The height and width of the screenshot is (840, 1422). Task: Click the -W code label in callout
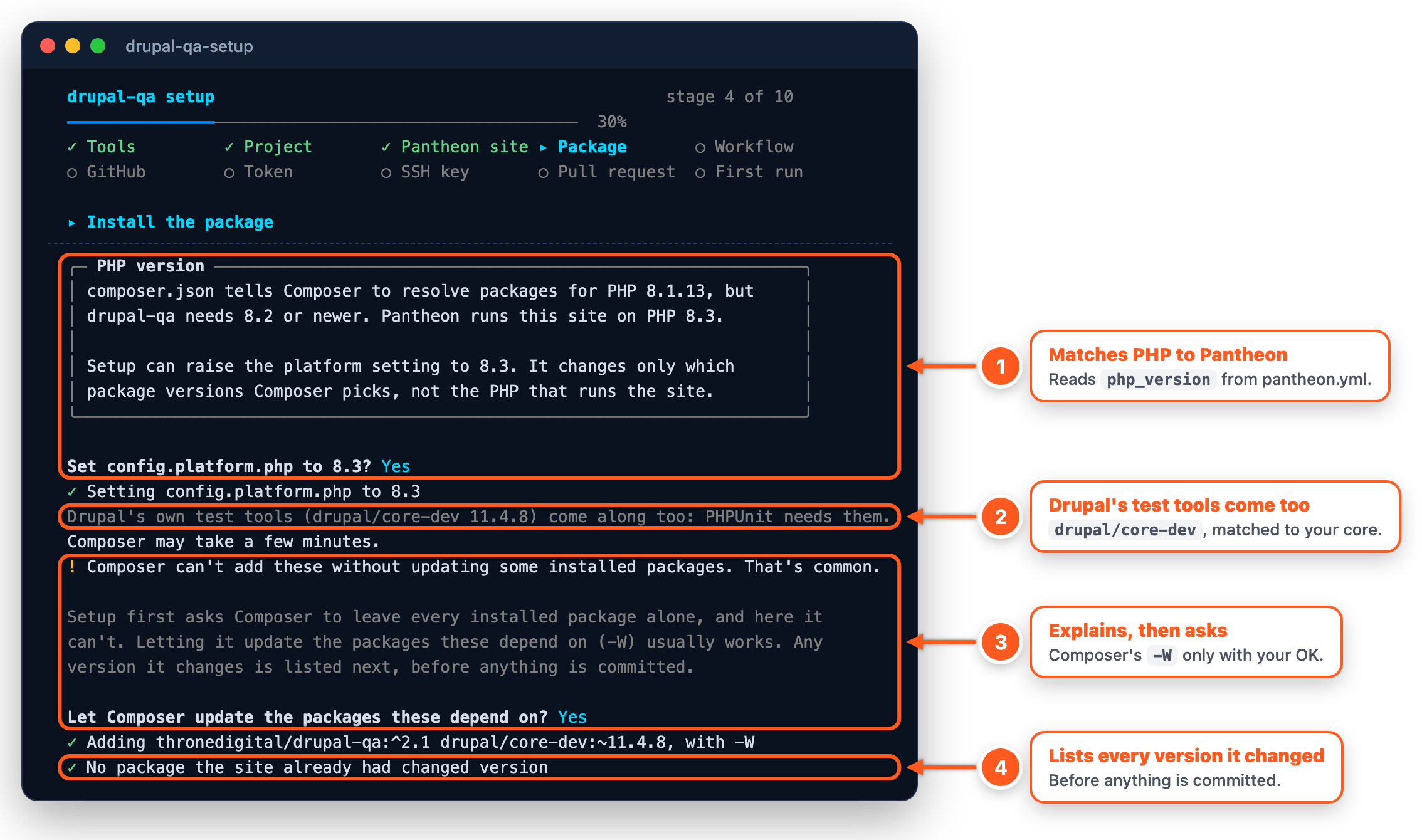pos(1162,655)
